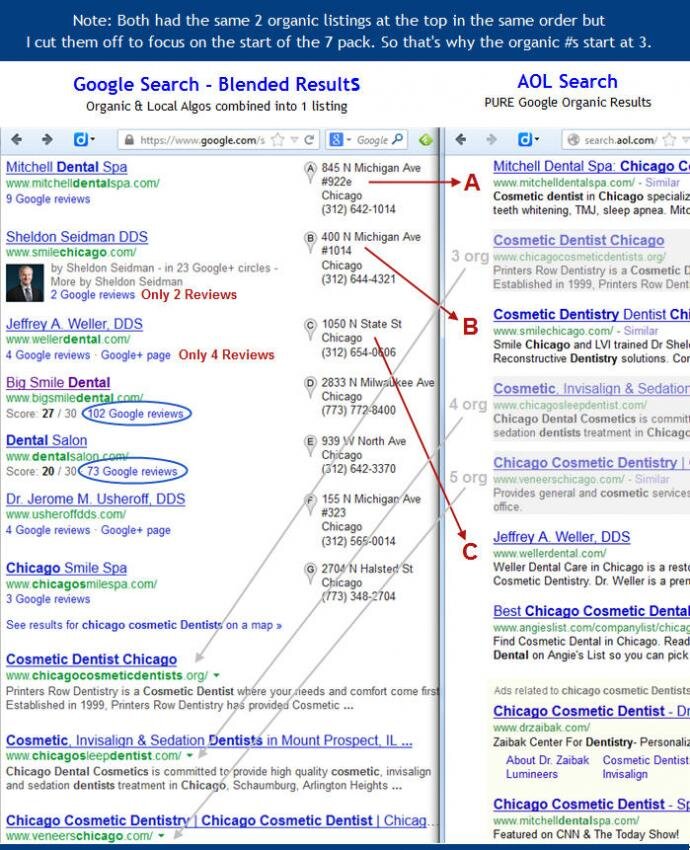Open Chicago Smile Spa result link

pos(67,568)
